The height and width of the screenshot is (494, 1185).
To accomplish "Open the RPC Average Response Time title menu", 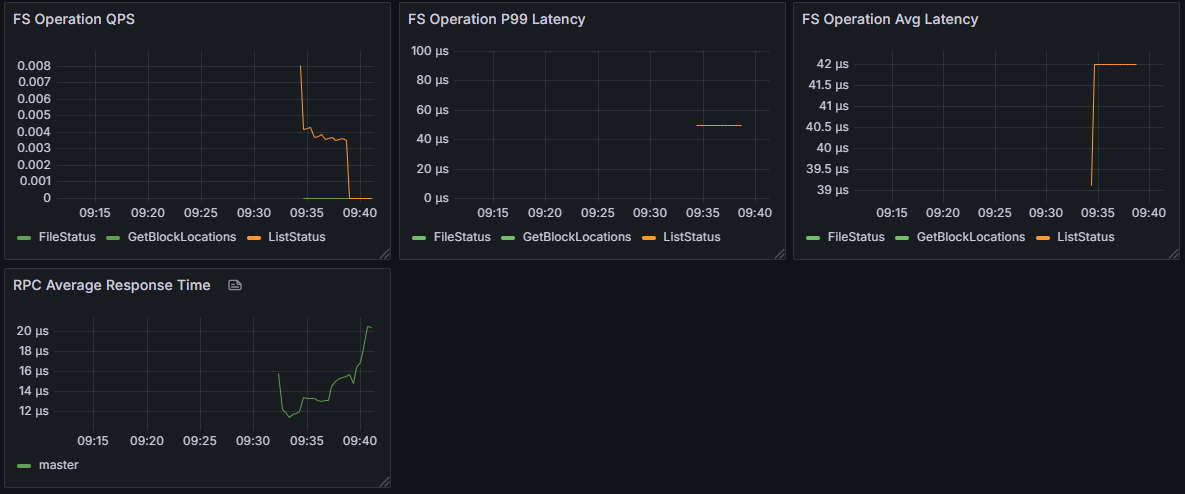I will coord(112,286).
